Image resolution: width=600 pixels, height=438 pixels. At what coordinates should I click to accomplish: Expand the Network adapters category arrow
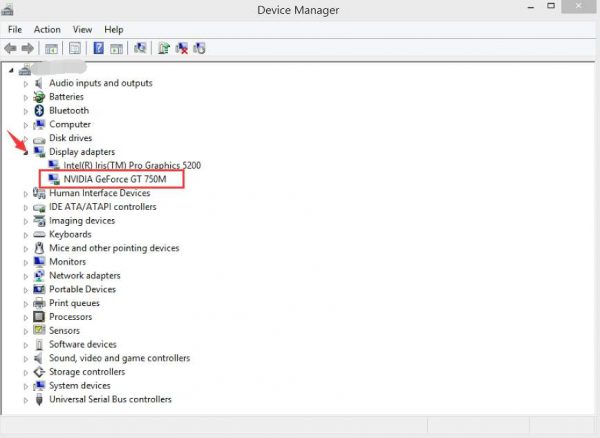26,277
